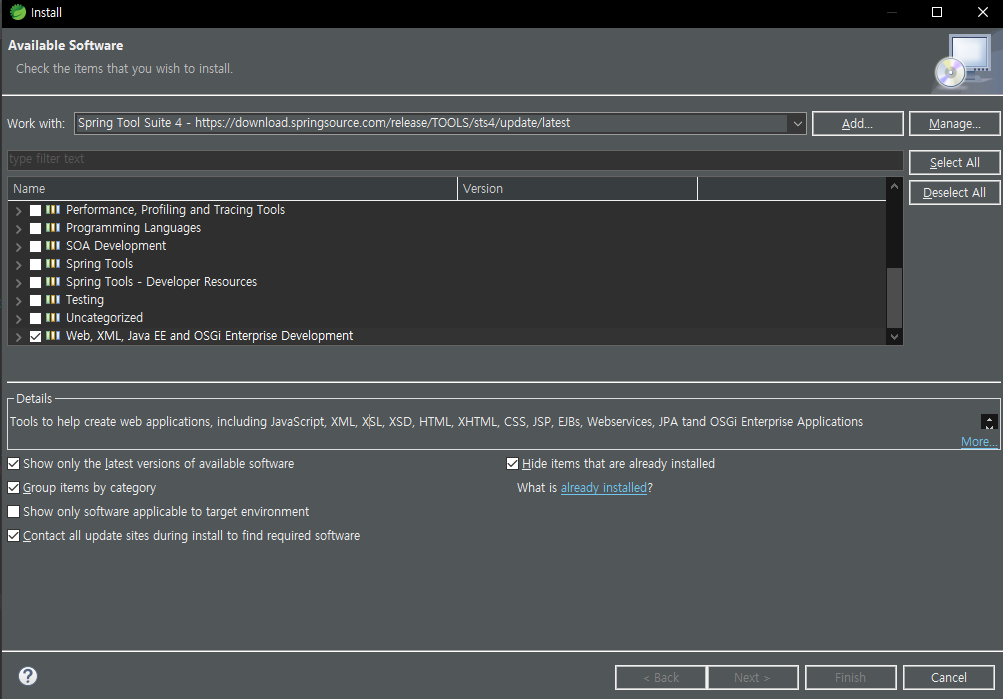Maximize the Install dialog window
Screen dimensions: 1003x699
coord(936,12)
